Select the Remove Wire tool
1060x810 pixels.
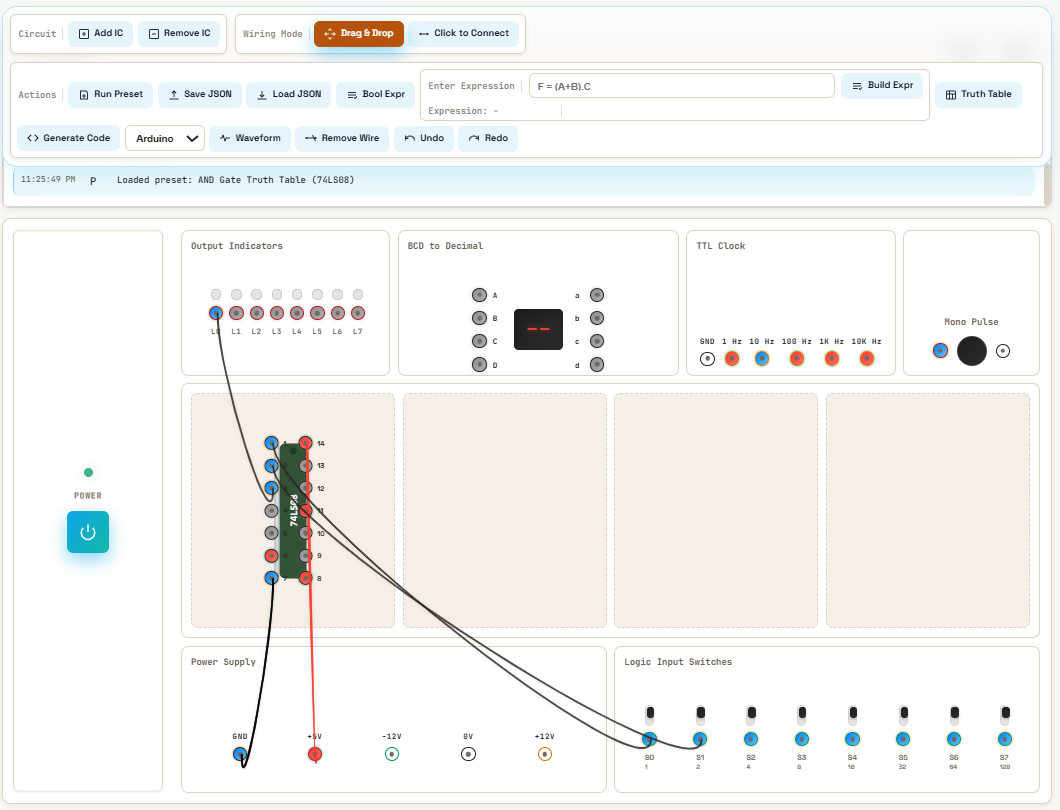342,138
